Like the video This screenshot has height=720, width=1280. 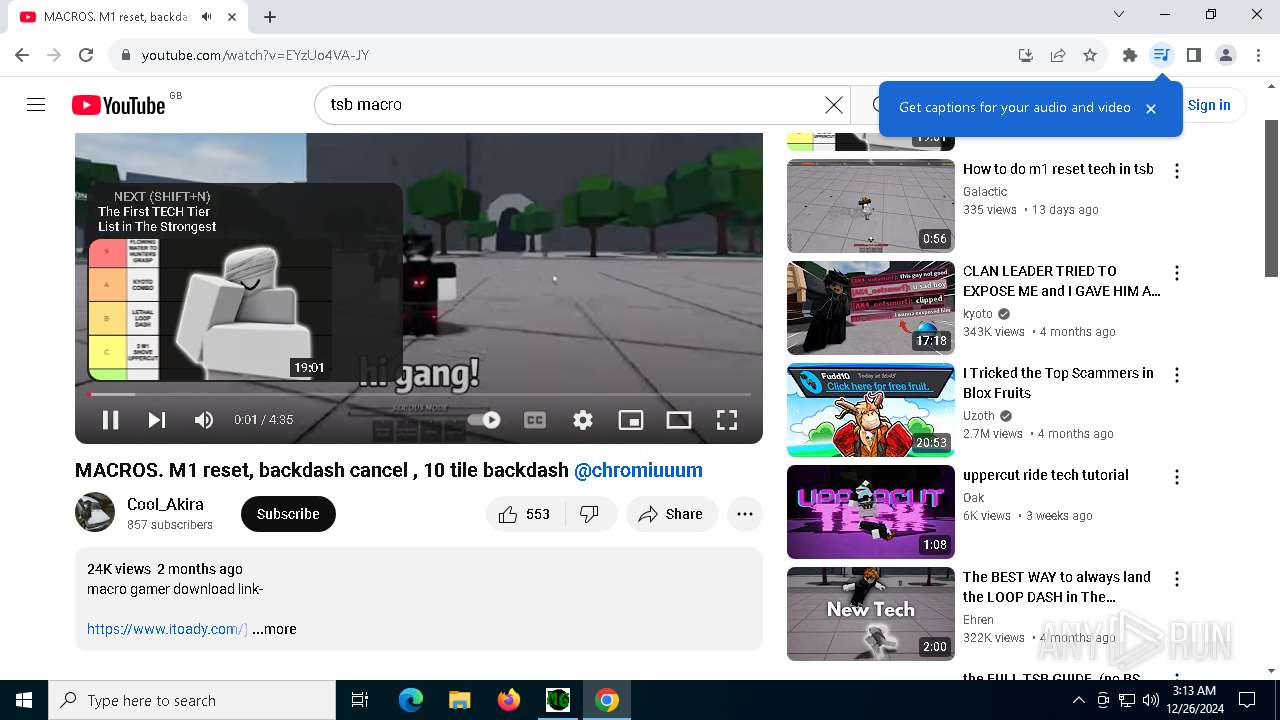point(525,514)
